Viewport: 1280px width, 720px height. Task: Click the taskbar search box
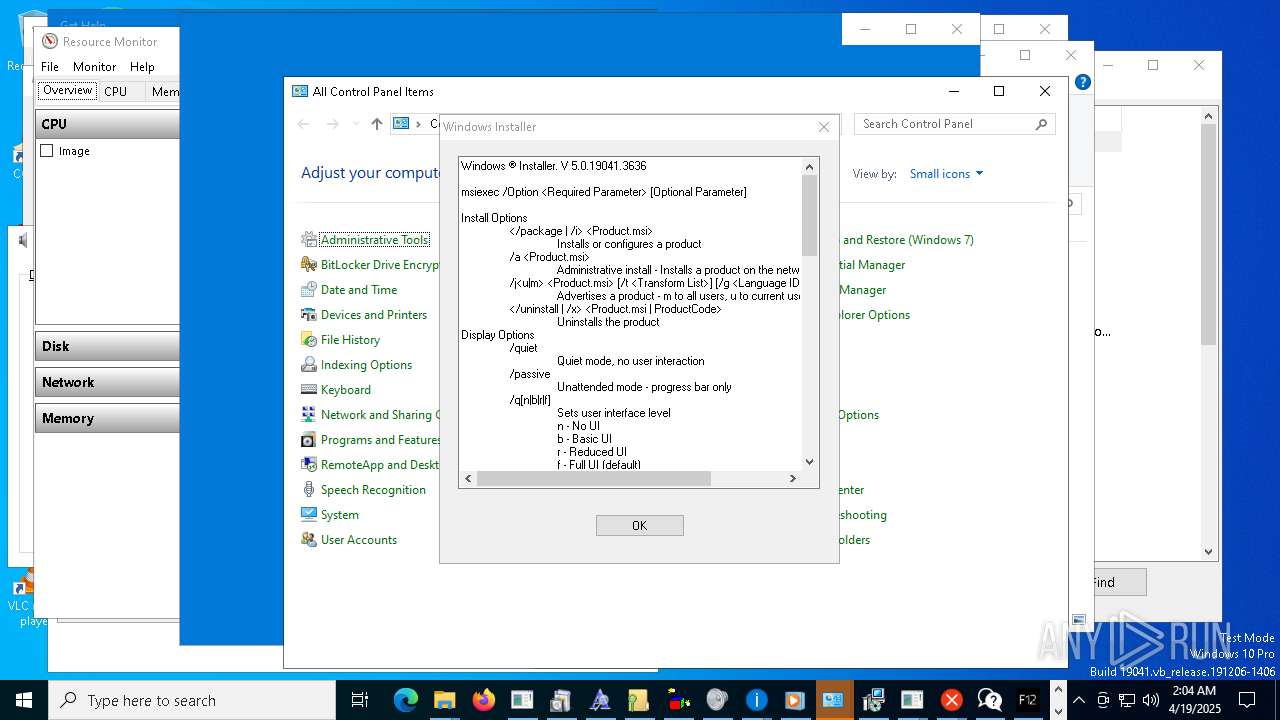pos(192,700)
